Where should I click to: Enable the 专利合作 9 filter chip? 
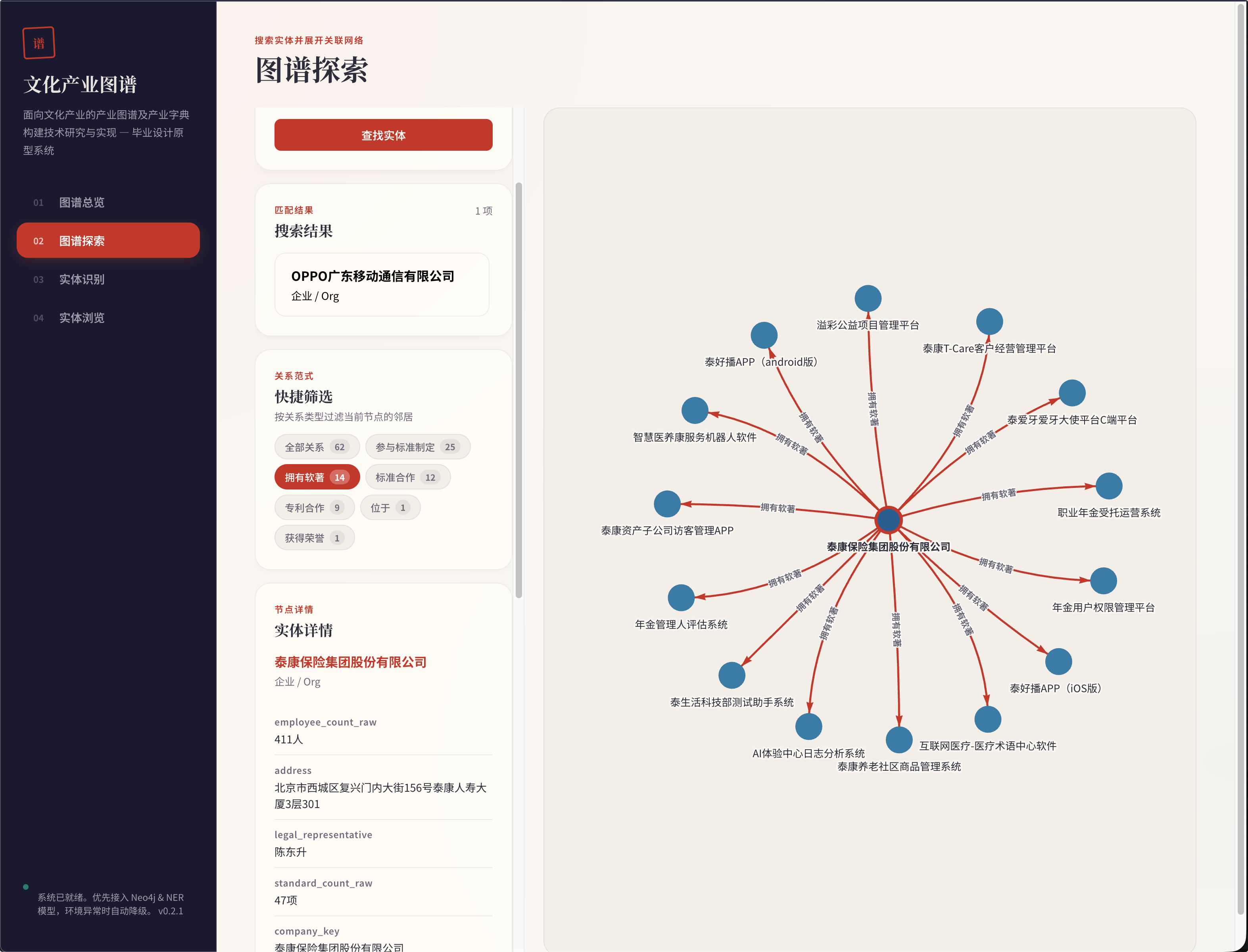[x=314, y=508]
